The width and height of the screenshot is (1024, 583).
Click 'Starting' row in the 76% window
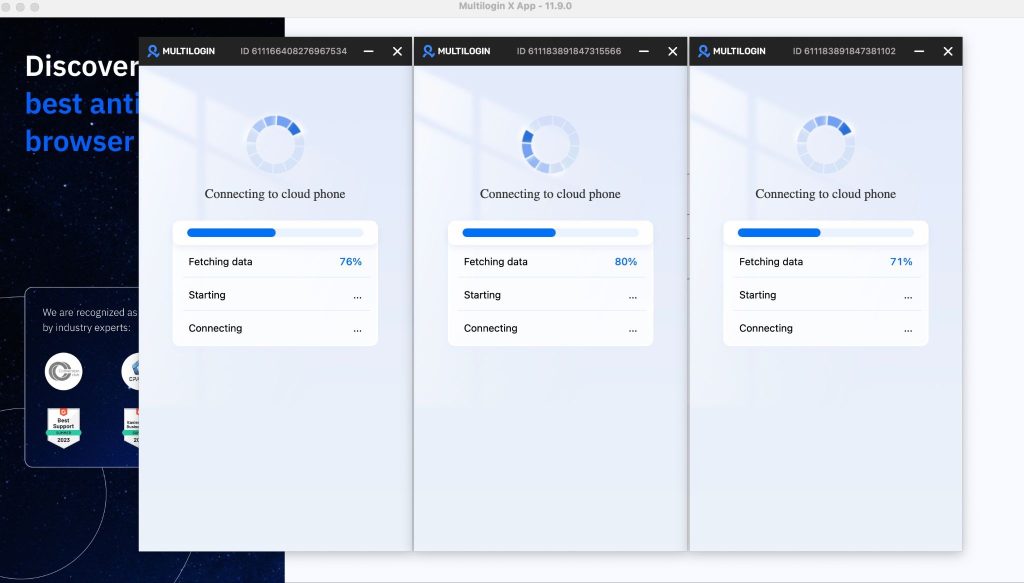(275, 295)
